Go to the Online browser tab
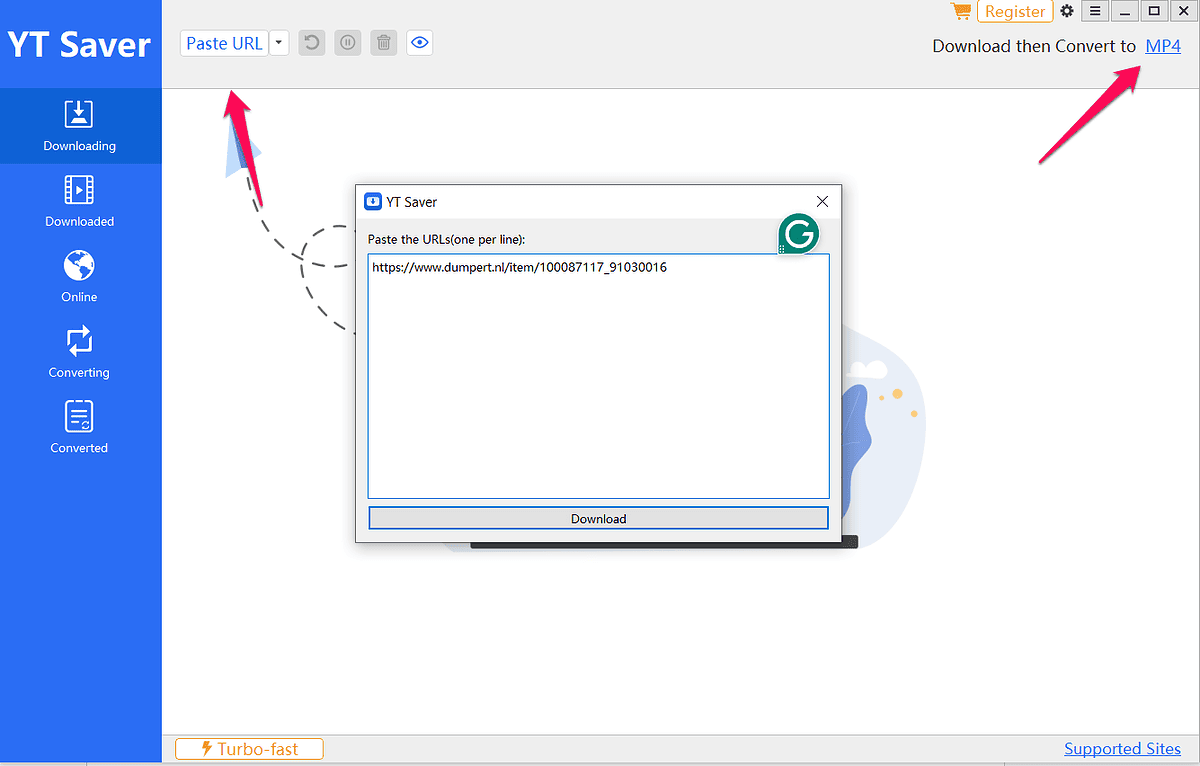The width and height of the screenshot is (1200, 766). pos(80,277)
